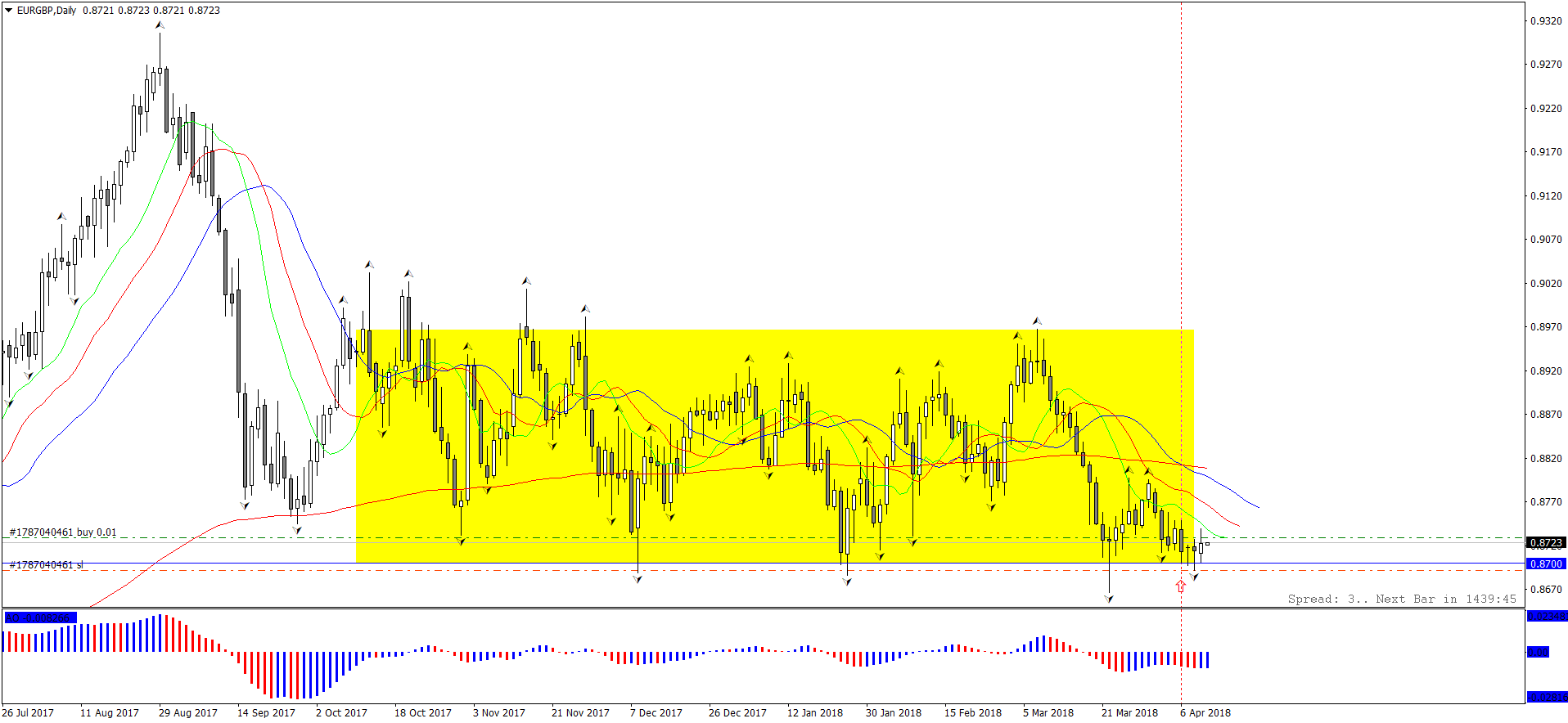This screenshot has width=1568, height=723.
Task: Click the current price tag 0.8723
Action: [x=1546, y=543]
